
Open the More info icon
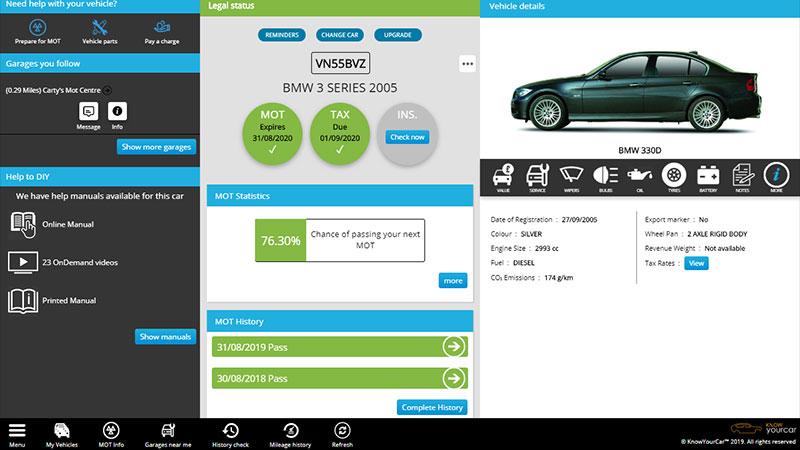777,176
